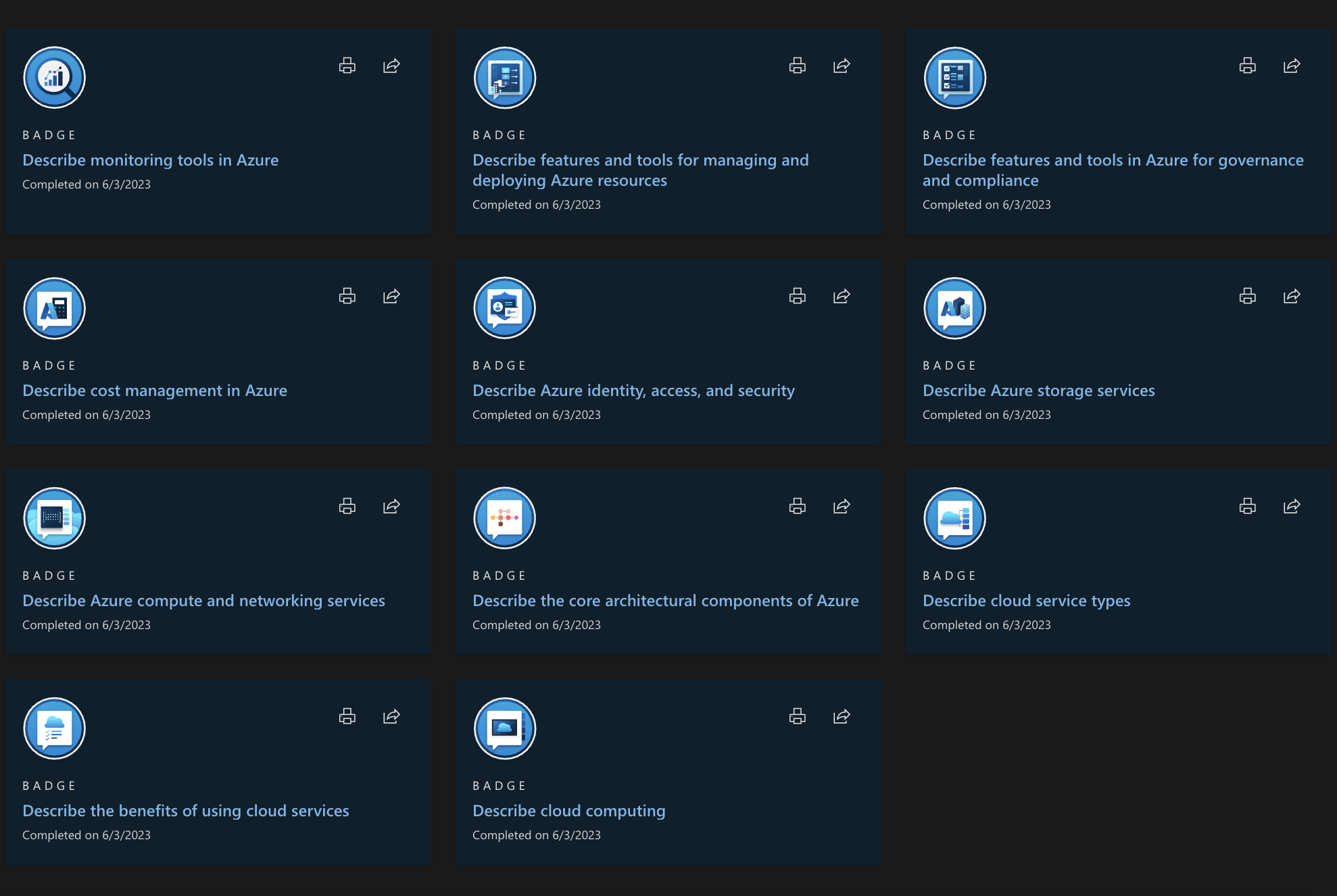1337x896 pixels.
Task: Share the cloud service types badge
Action: tap(1292, 506)
